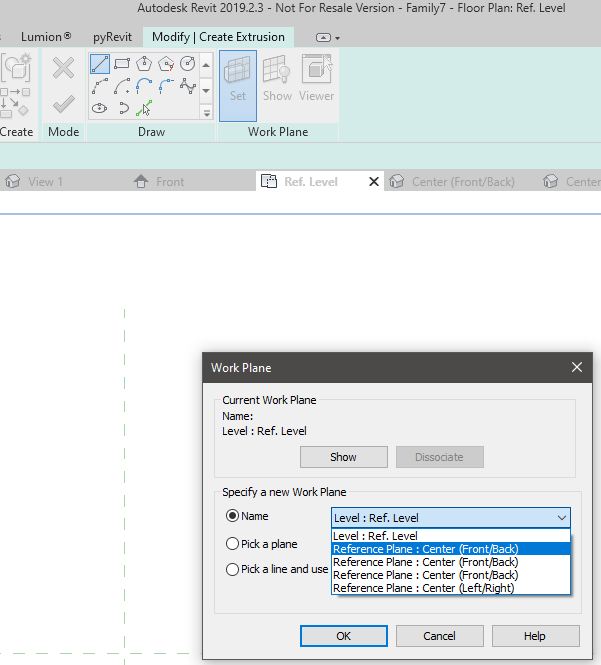601x665 pixels.
Task: Expand the full Draw tools gallery
Action: [x=207, y=113]
